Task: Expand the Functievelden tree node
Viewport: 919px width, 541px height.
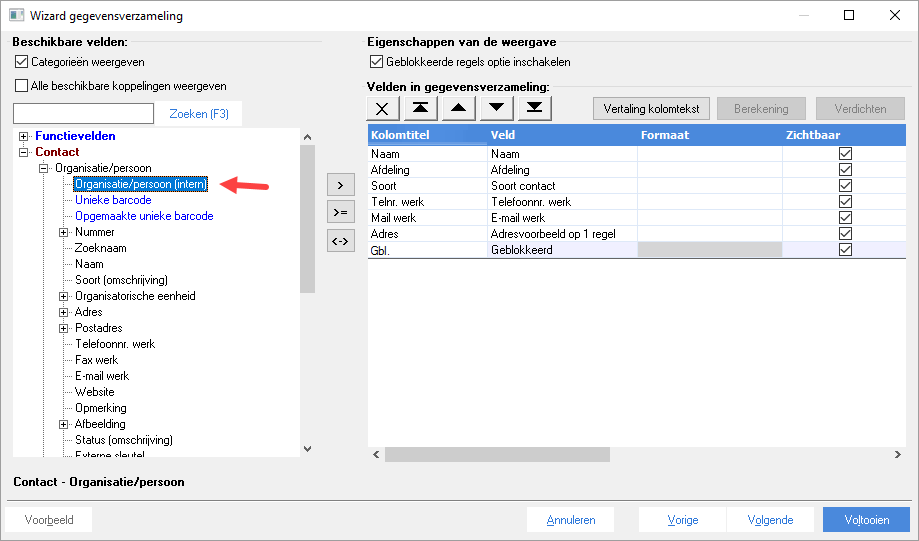Action: click(23, 136)
